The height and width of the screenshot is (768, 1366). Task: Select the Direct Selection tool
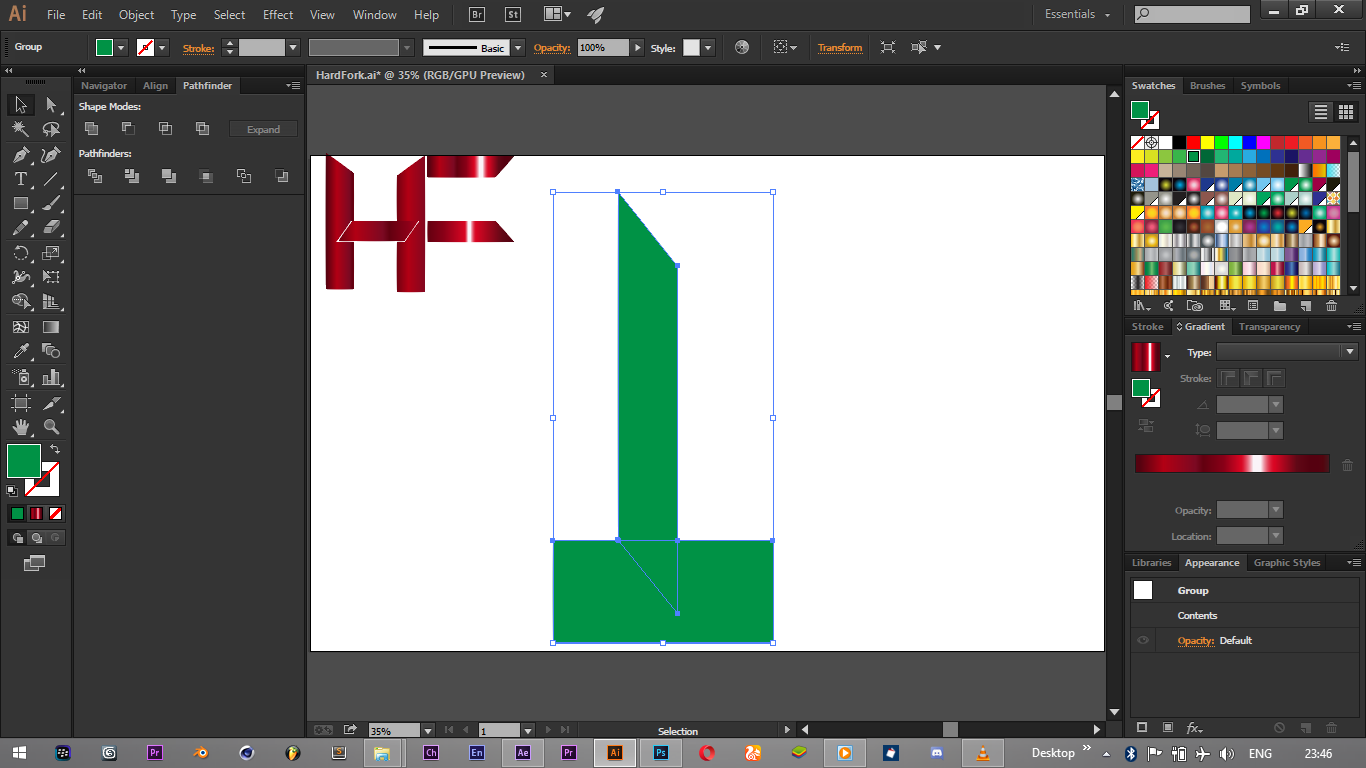51,105
